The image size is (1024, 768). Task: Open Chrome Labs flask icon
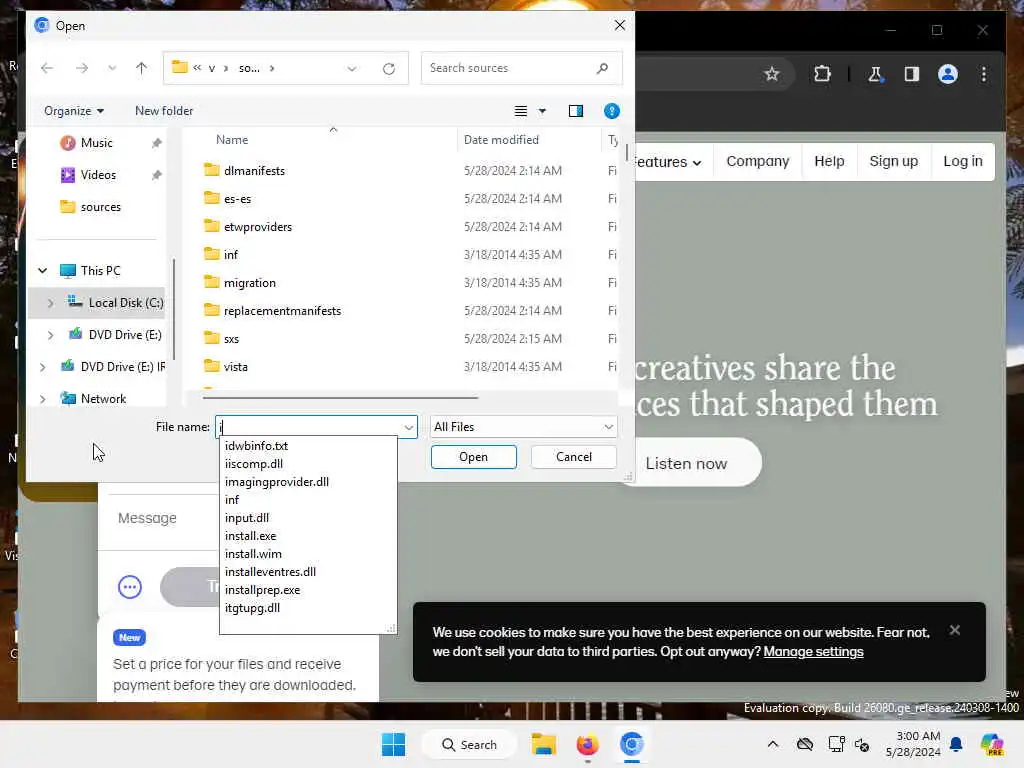coord(875,74)
